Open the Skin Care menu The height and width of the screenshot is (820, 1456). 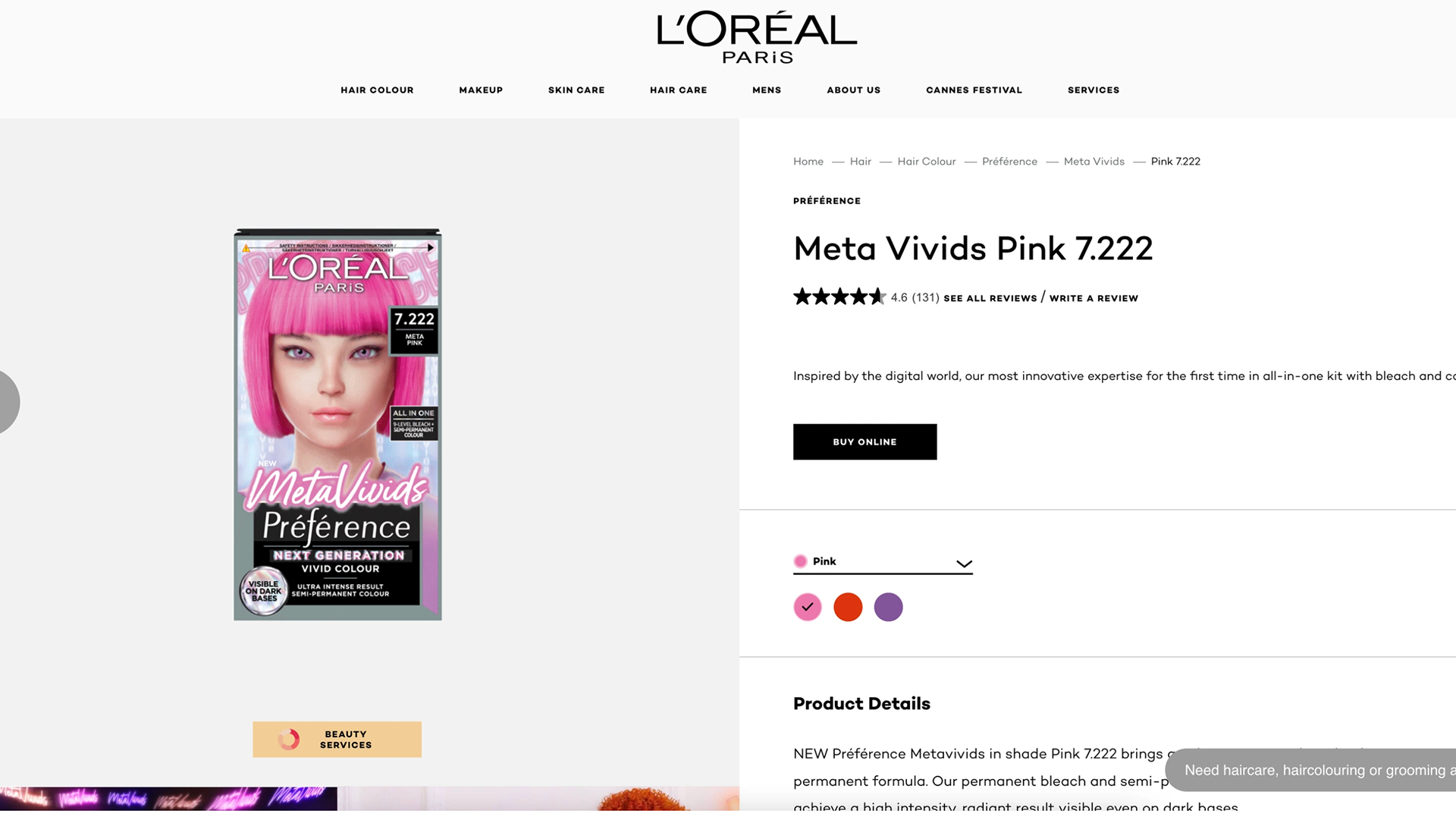(576, 90)
